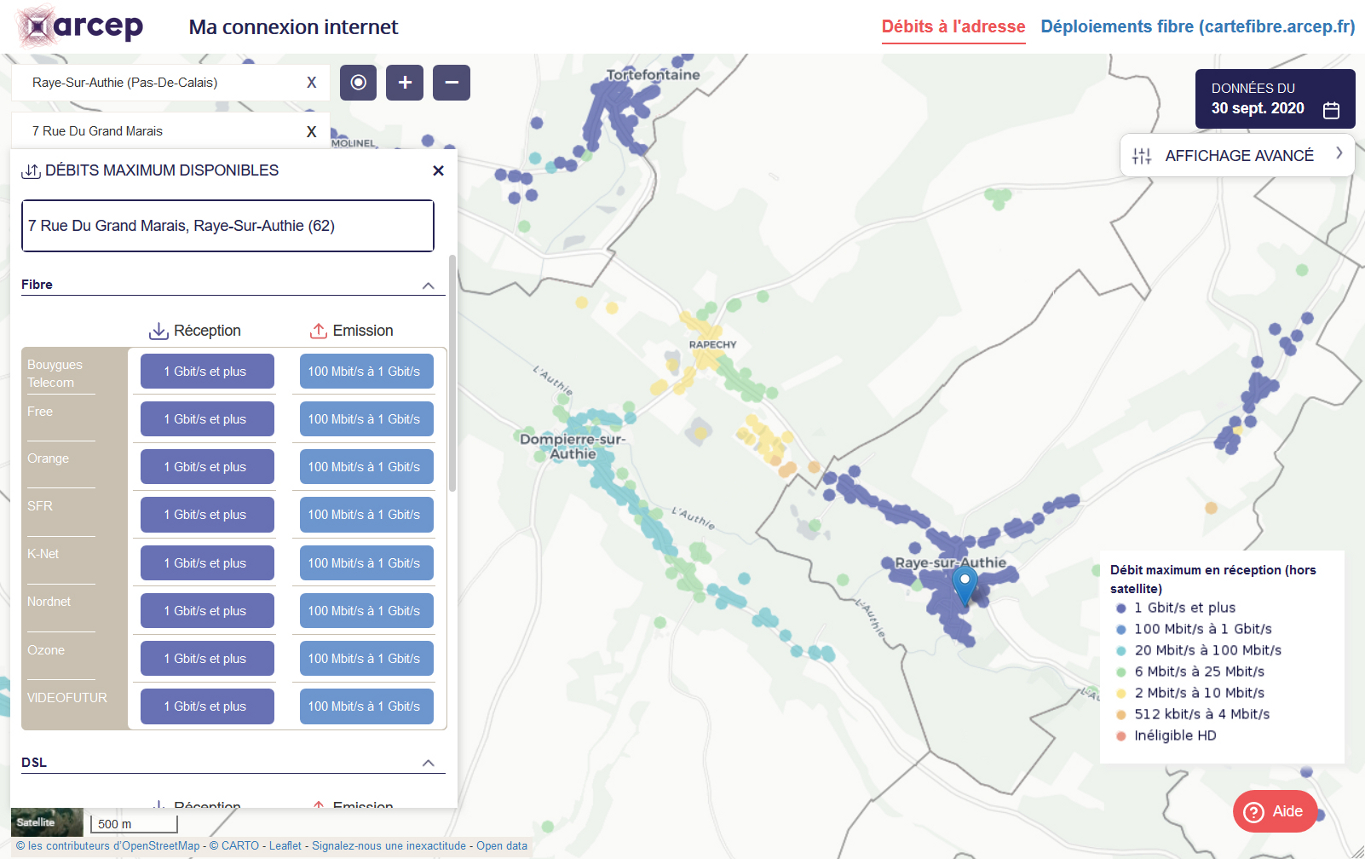Open the Déploiements fibre cartefibre link
Screen dimensions: 1365x859
(1196, 28)
